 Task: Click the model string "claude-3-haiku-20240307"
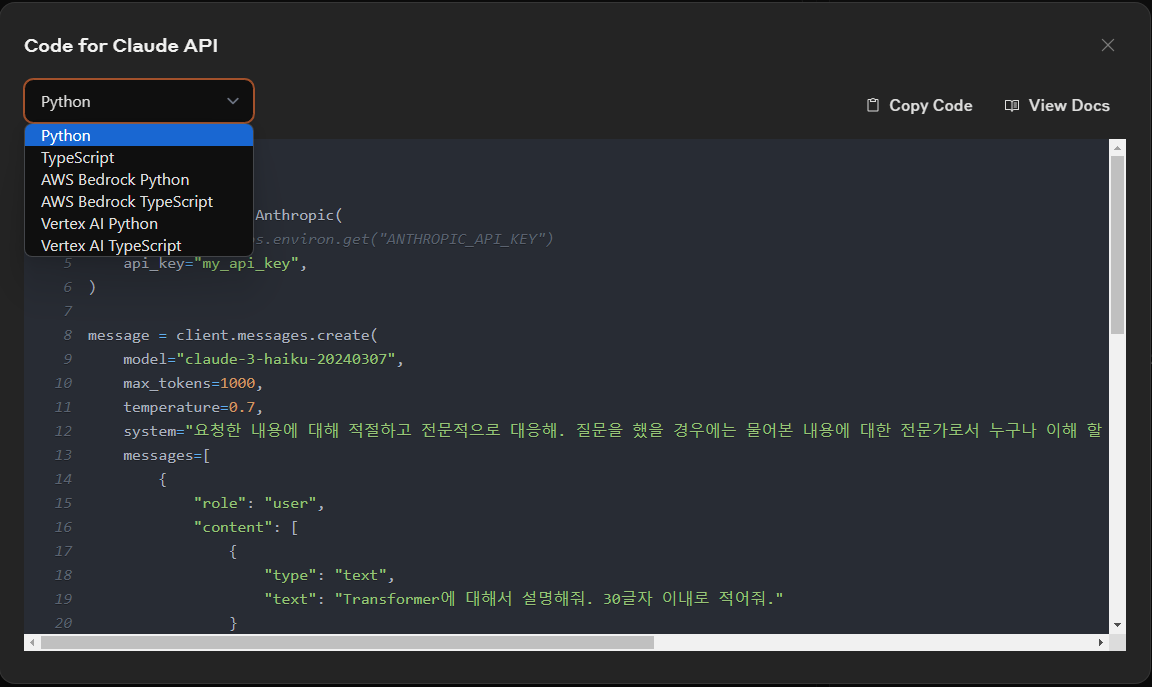tap(286, 359)
